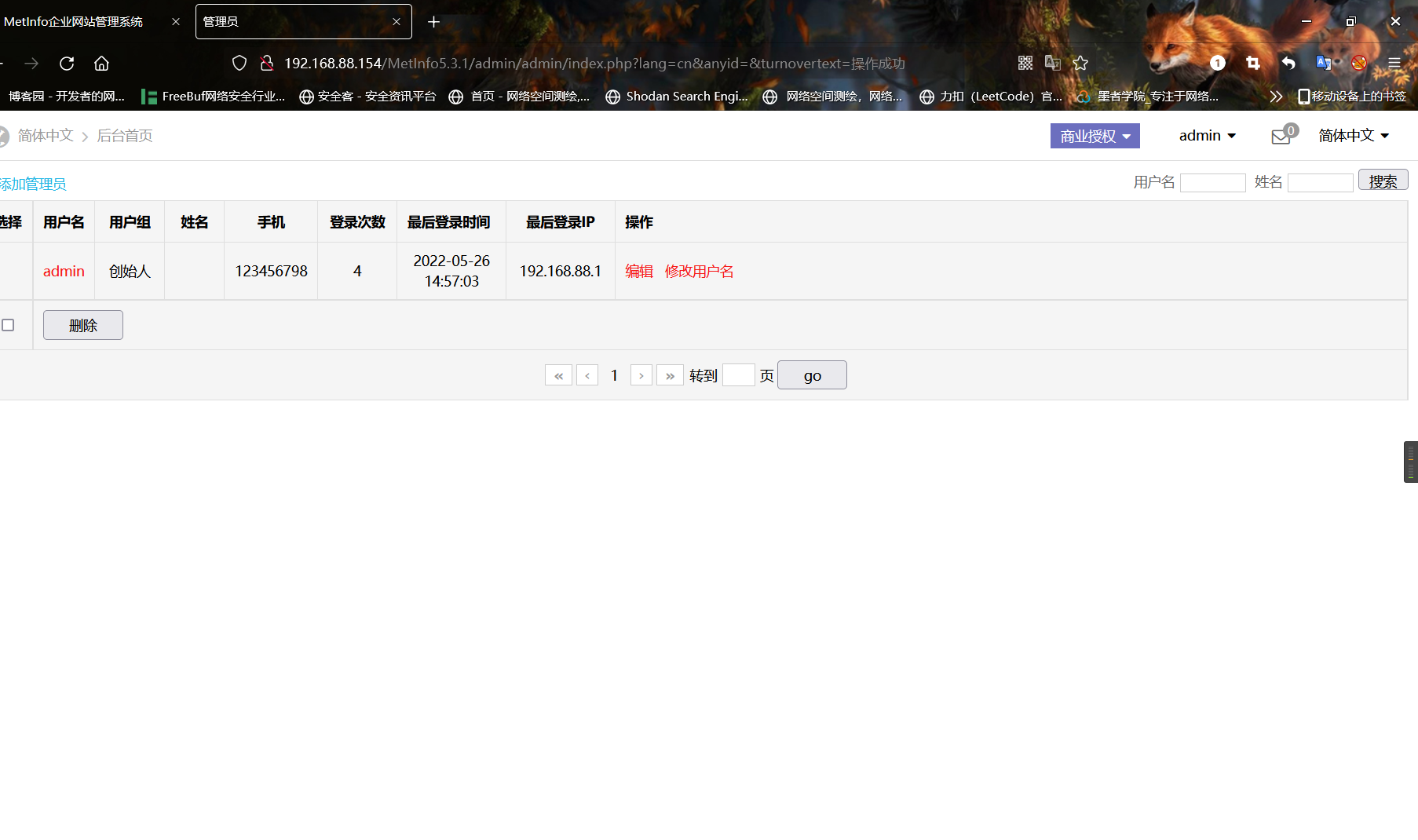The image size is (1418, 840).
Task: Click the undo arrow extension icon
Action: (1288, 63)
